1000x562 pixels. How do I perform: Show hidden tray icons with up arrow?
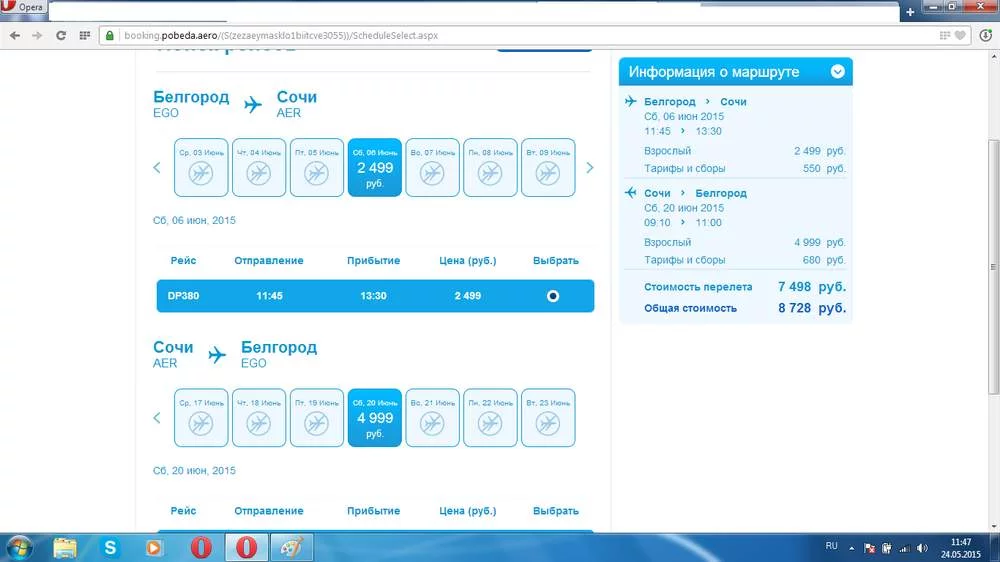pyautogui.click(x=851, y=548)
